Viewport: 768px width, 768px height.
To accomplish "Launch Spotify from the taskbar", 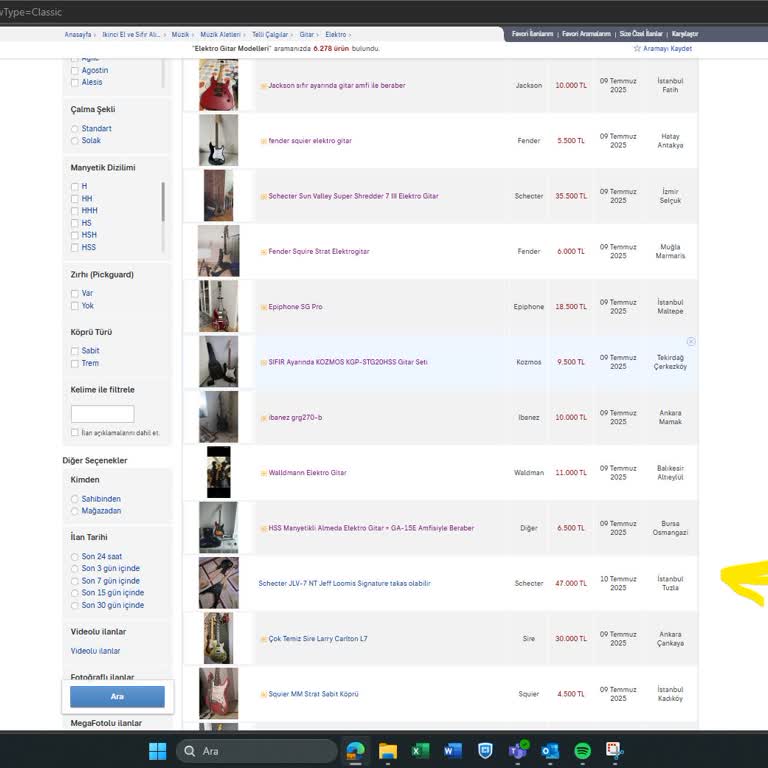I will point(582,751).
